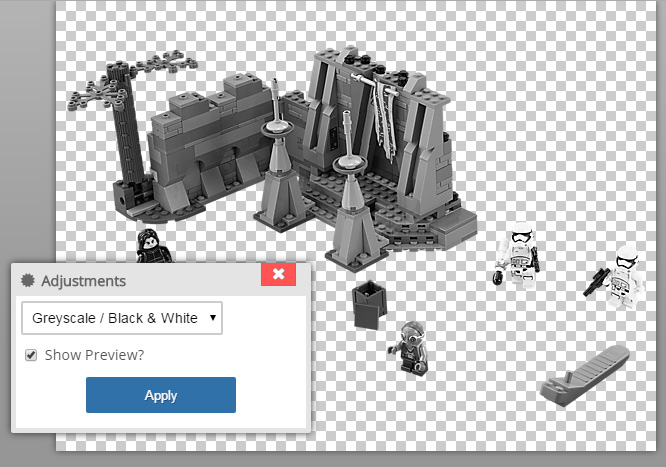This screenshot has width=666, height=467.
Task: Close the Adjustments dialog with the red X
Action: click(x=278, y=274)
